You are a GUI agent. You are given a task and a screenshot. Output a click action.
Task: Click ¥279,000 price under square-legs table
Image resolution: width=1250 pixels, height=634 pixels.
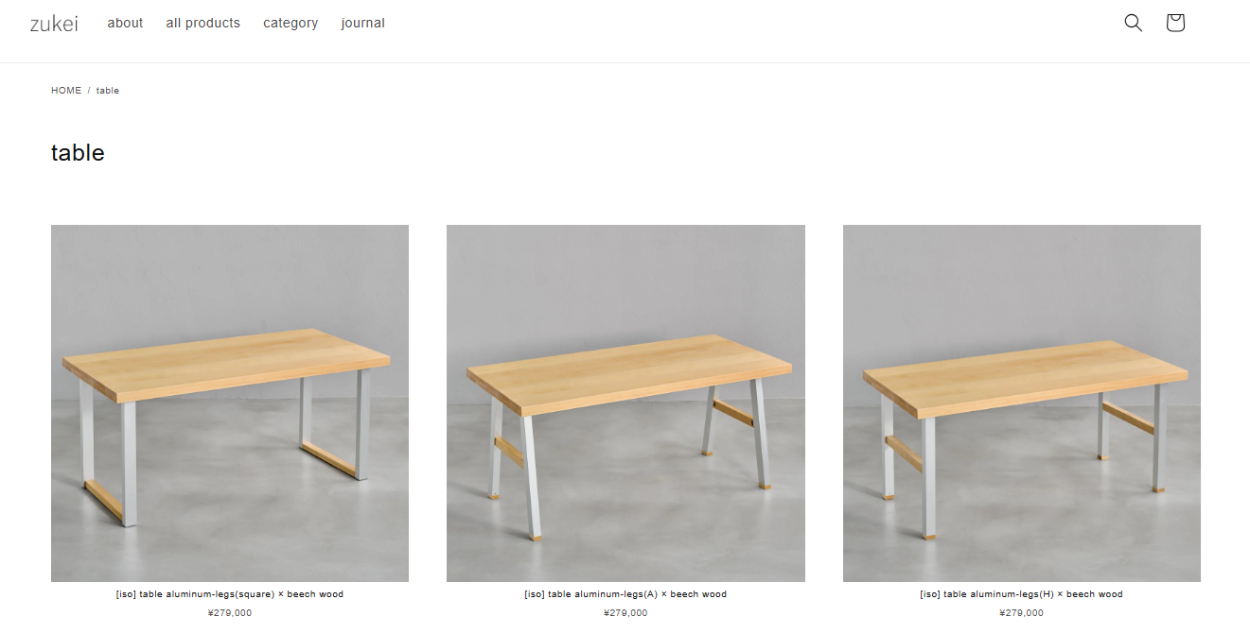click(x=230, y=613)
